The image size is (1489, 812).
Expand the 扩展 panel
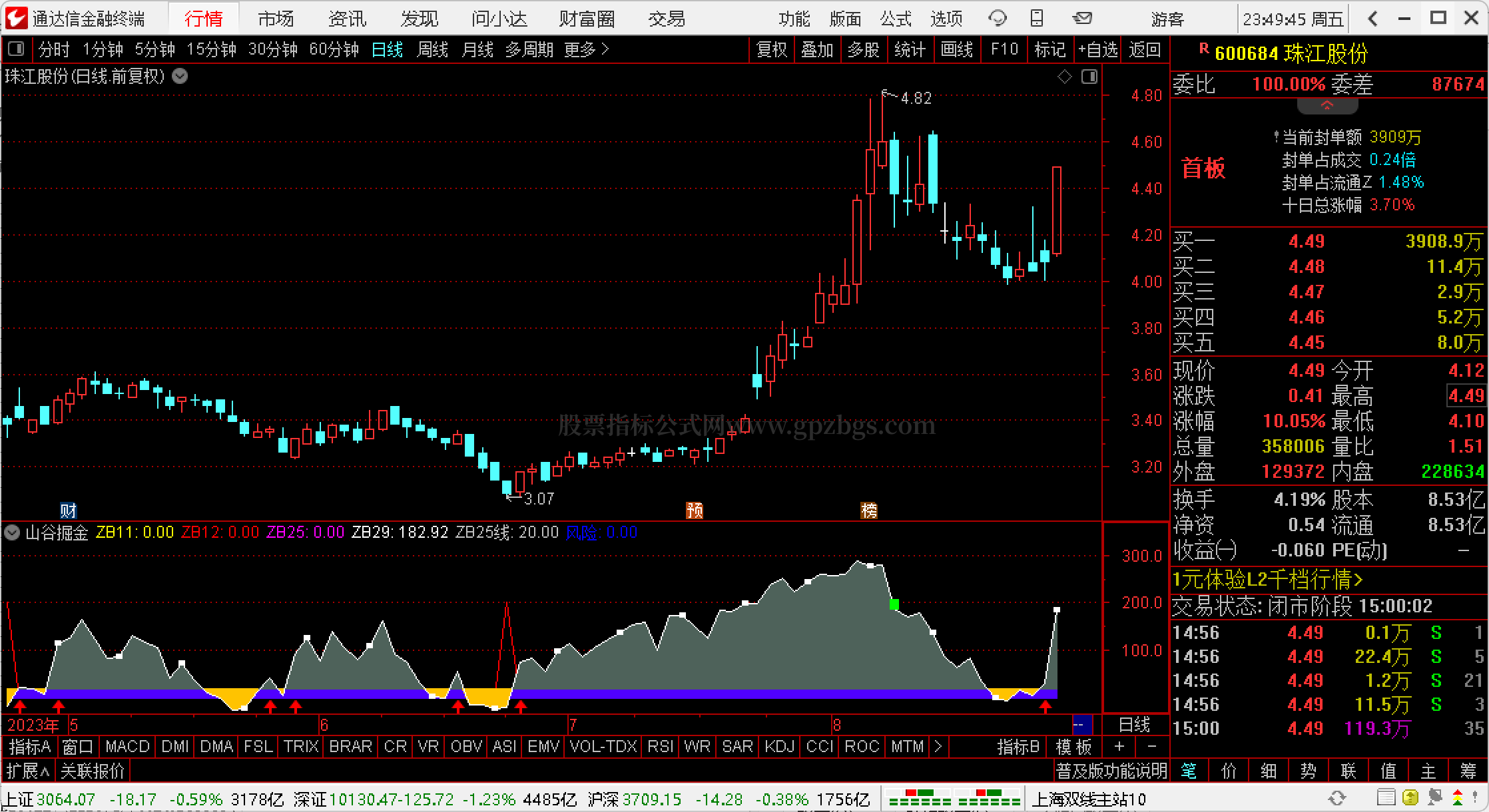tap(28, 771)
